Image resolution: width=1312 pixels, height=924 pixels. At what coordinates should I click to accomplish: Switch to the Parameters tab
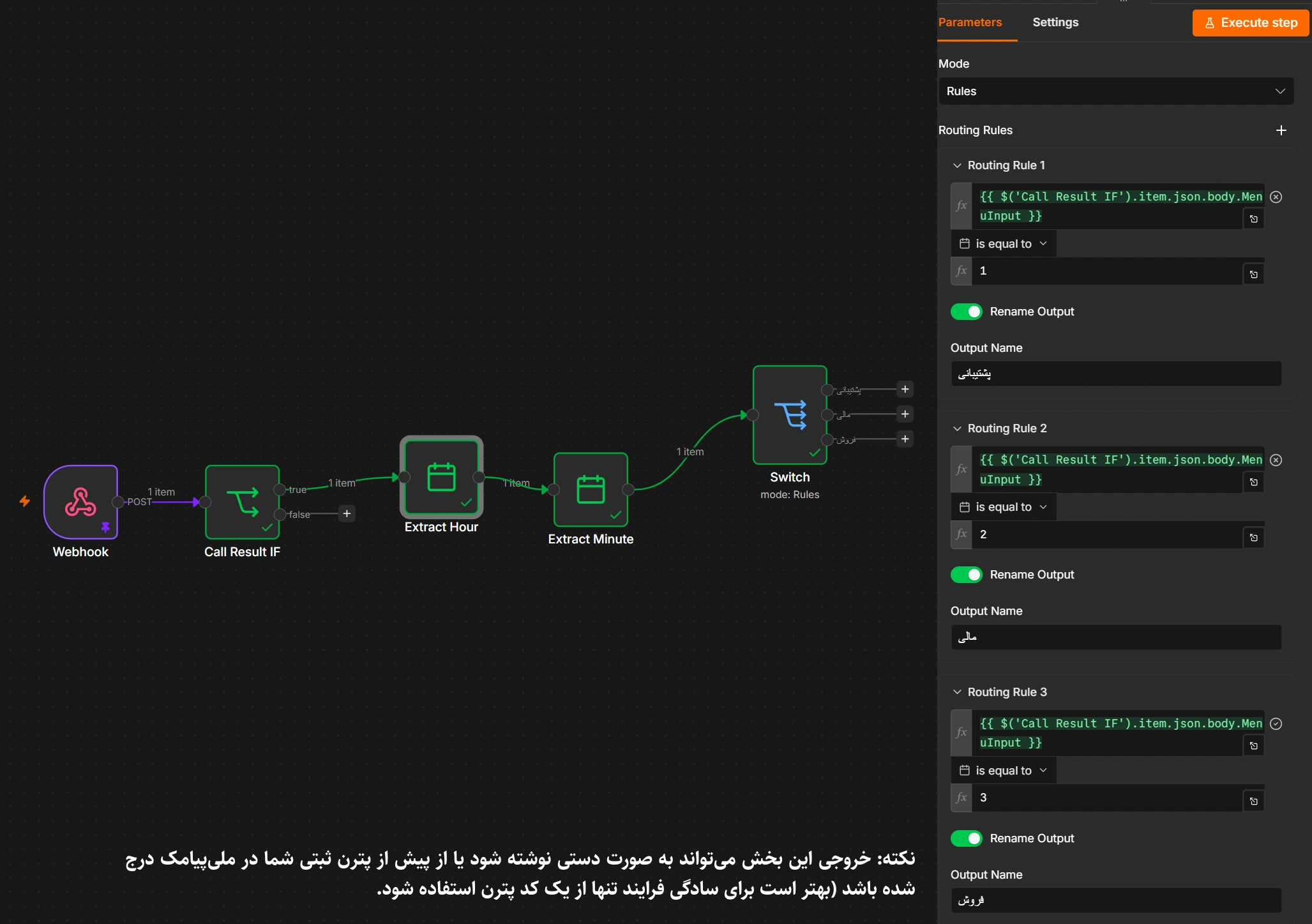click(970, 22)
